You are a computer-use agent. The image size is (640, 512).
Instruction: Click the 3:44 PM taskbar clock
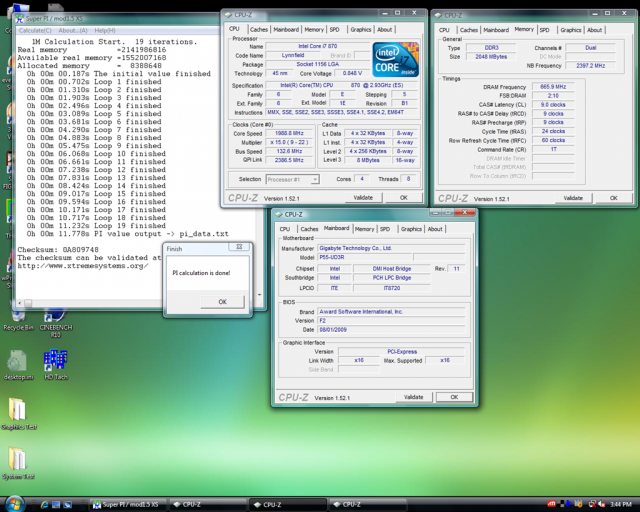(620, 505)
